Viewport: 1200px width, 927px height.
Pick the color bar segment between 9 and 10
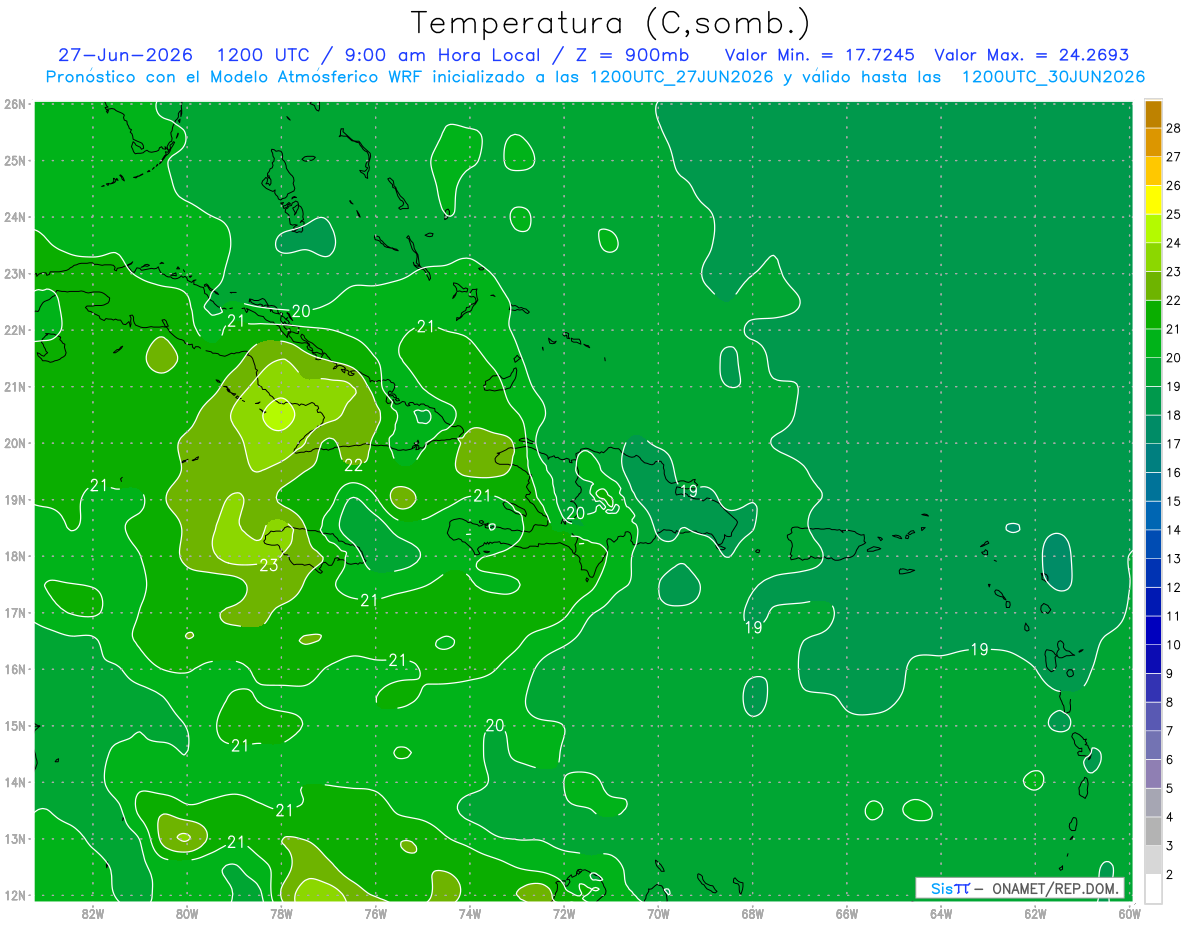[x=1153, y=659]
